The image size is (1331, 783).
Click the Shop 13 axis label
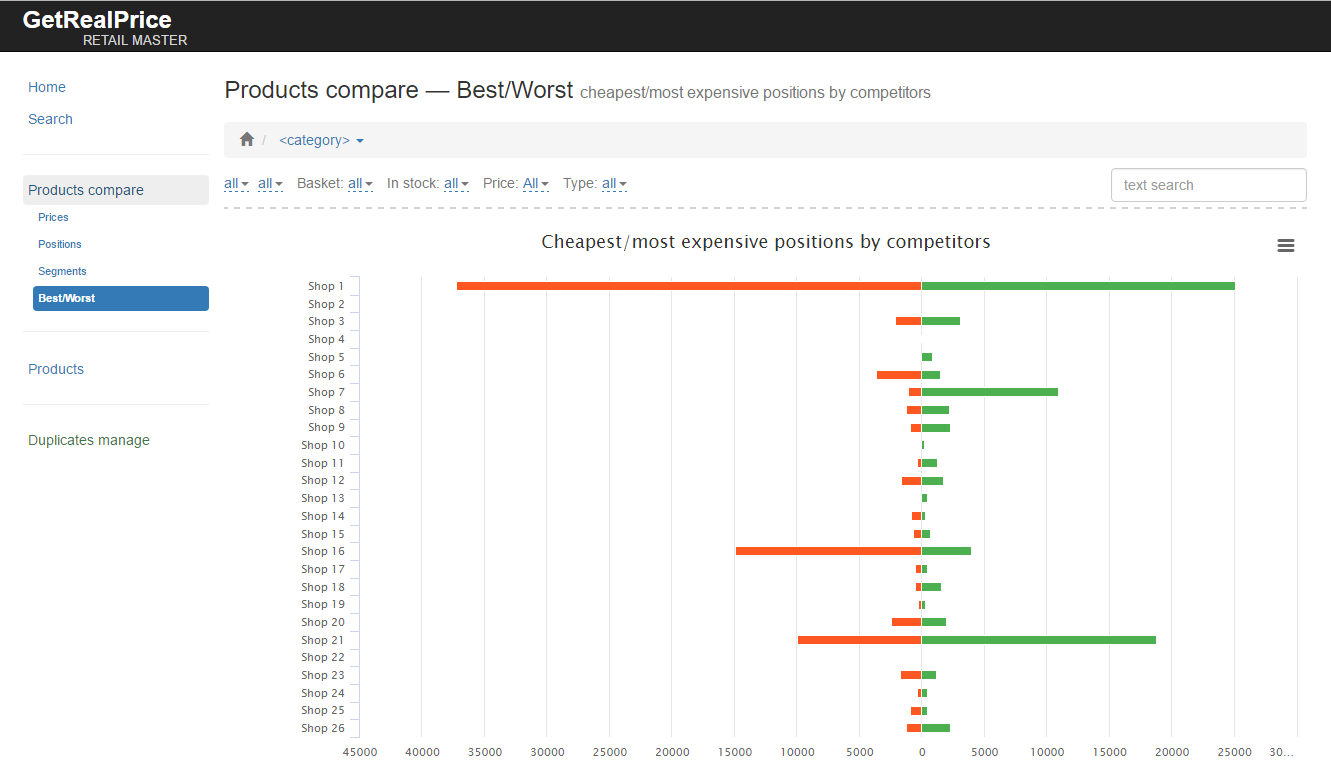click(323, 498)
